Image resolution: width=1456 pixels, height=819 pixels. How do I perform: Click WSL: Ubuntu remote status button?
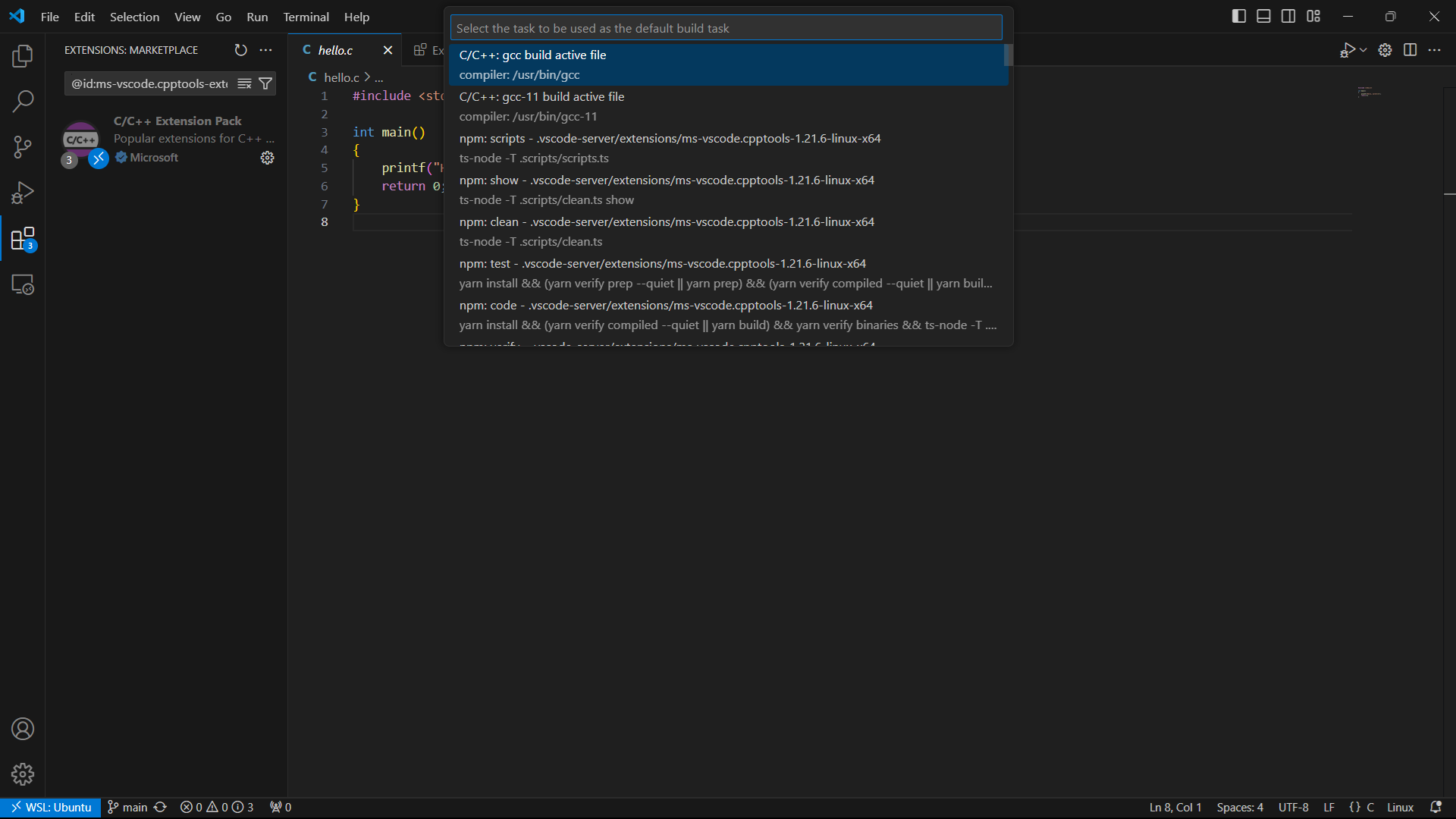click(51, 807)
